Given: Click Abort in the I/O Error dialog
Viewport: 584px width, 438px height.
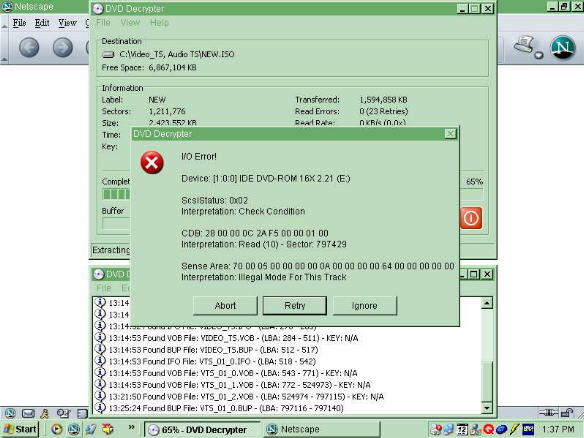Looking at the screenshot, I should (x=225, y=306).
